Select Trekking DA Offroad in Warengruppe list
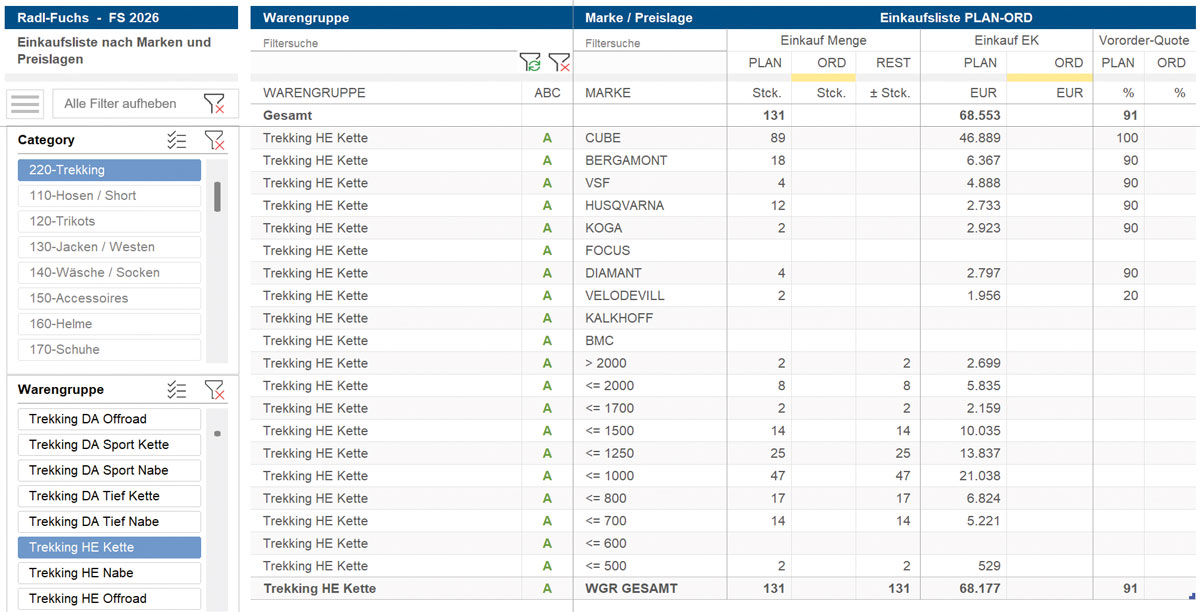1200x612 pixels. [x=109, y=419]
